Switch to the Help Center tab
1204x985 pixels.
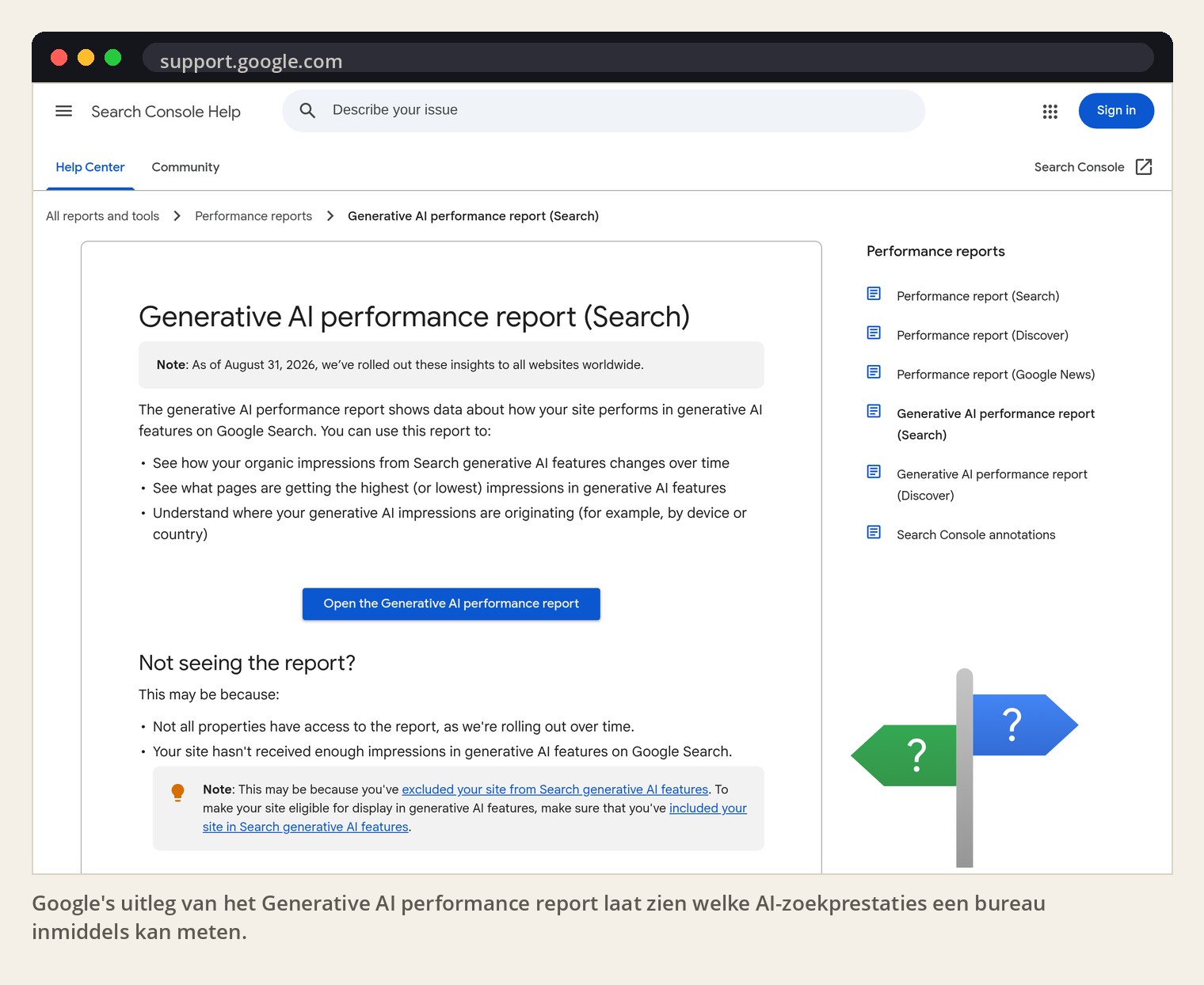coord(90,167)
